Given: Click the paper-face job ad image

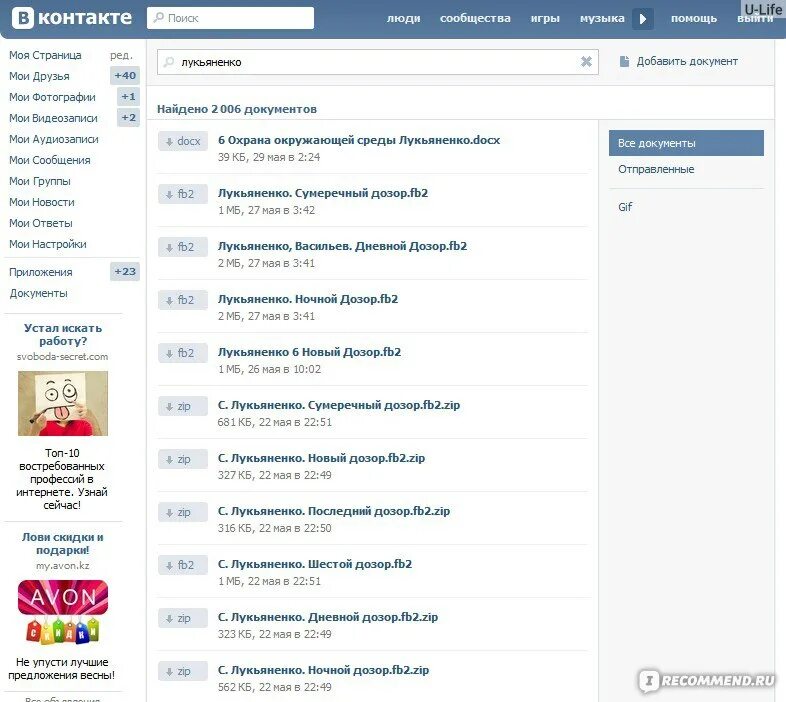Looking at the screenshot, I should pyautogui.click(x=63, y=403).
